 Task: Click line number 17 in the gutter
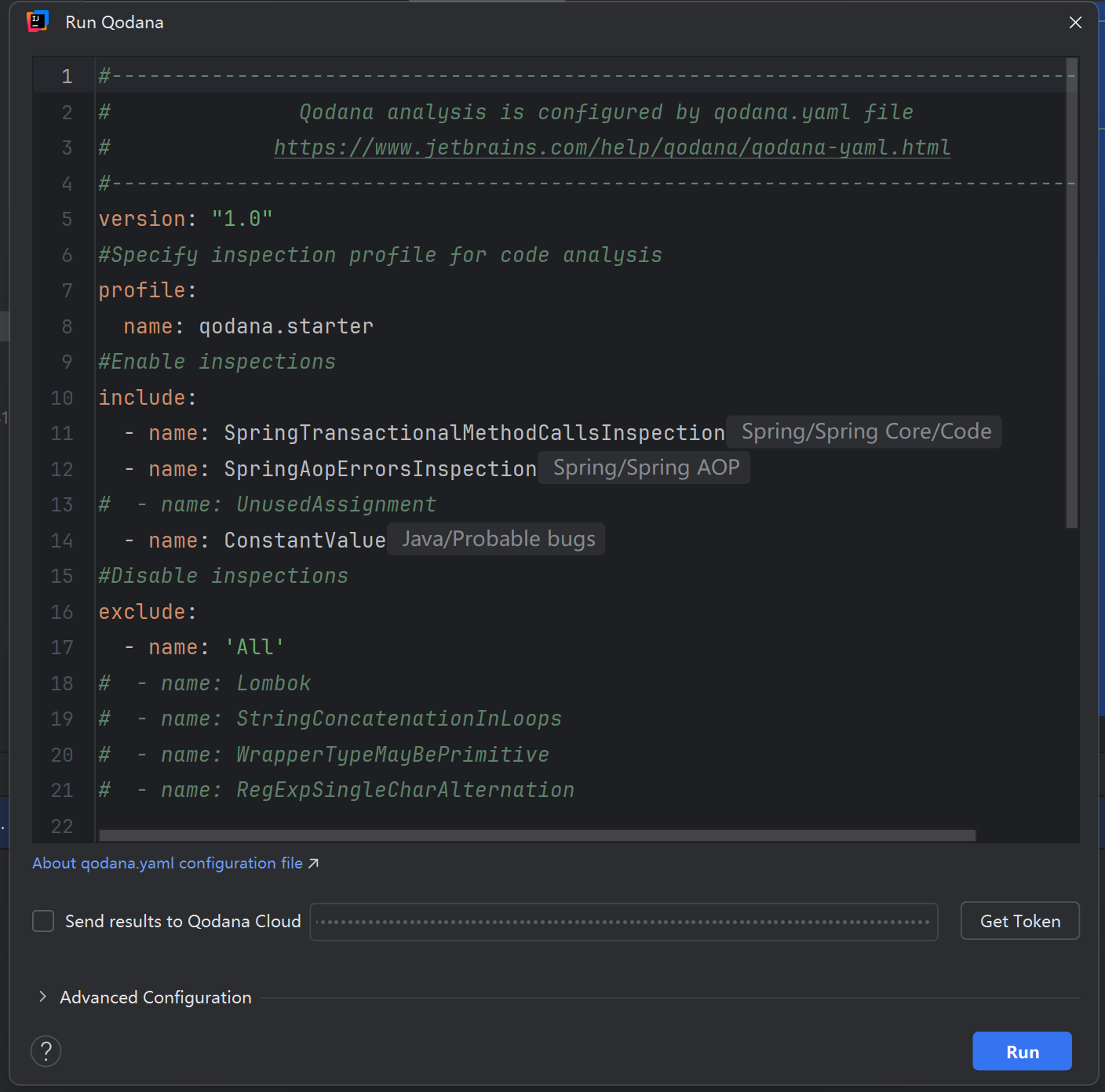(x=62, y=648)
